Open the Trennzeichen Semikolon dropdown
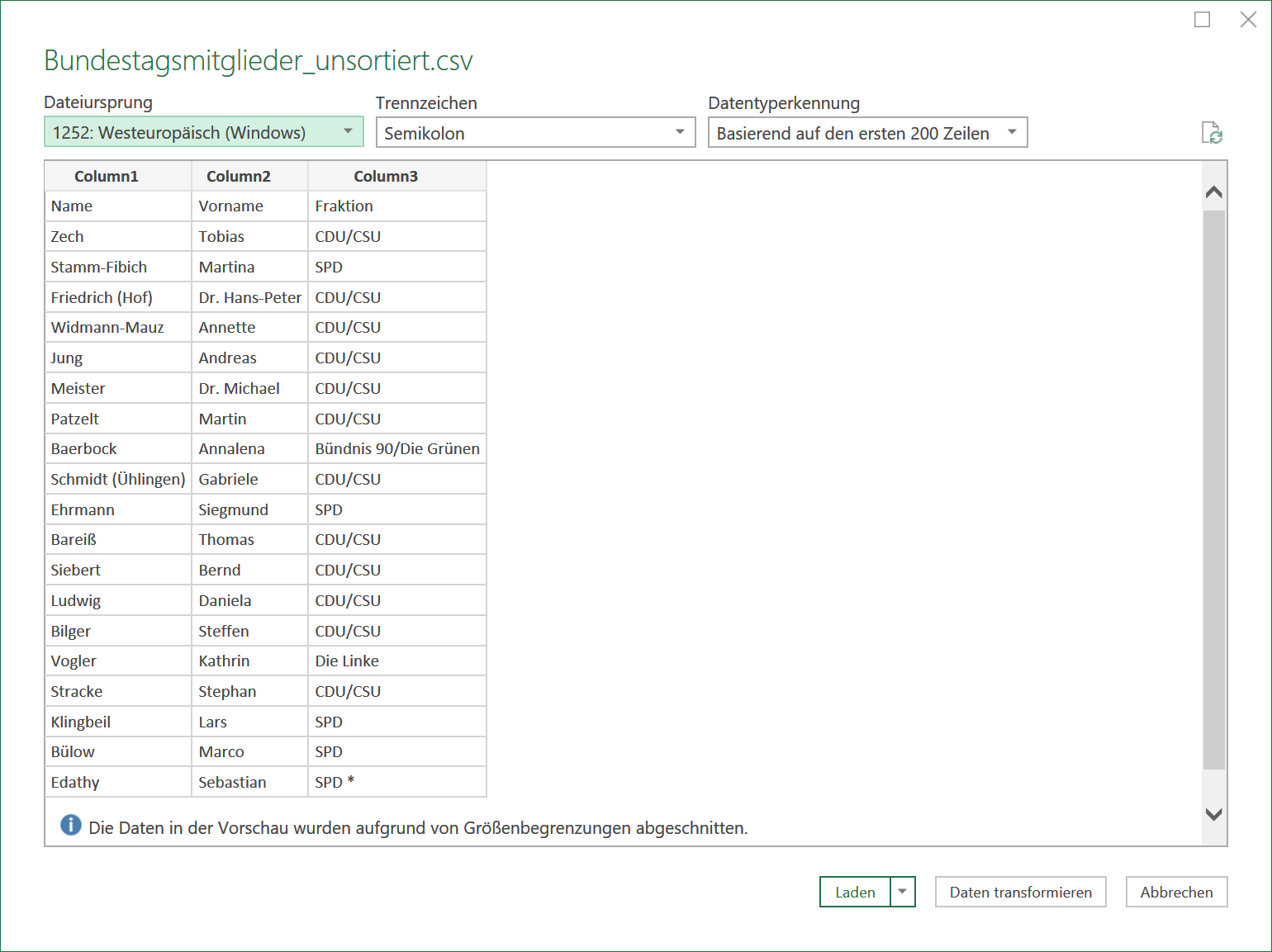 [536, 133]
